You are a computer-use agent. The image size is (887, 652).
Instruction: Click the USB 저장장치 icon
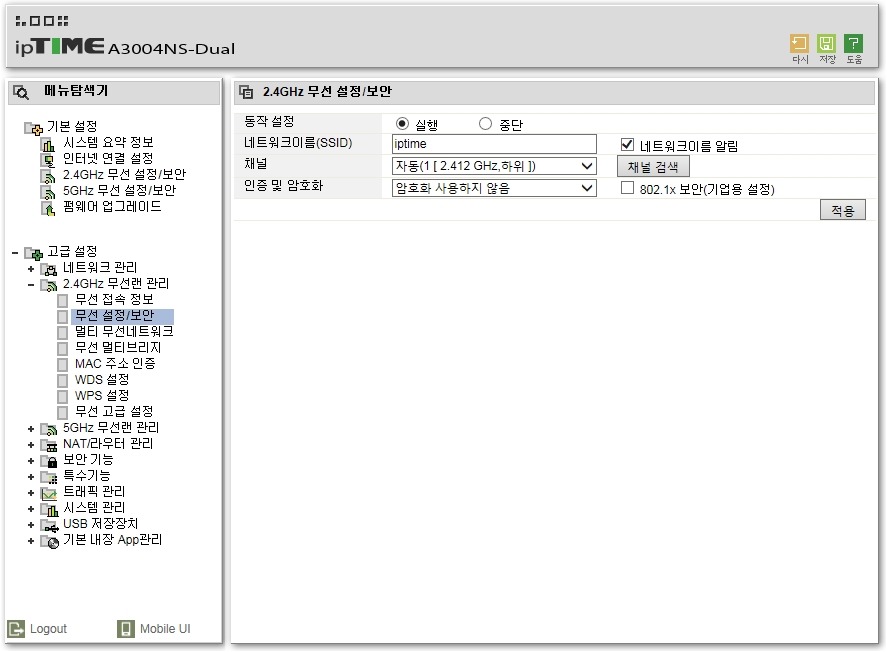coord(49,526)
